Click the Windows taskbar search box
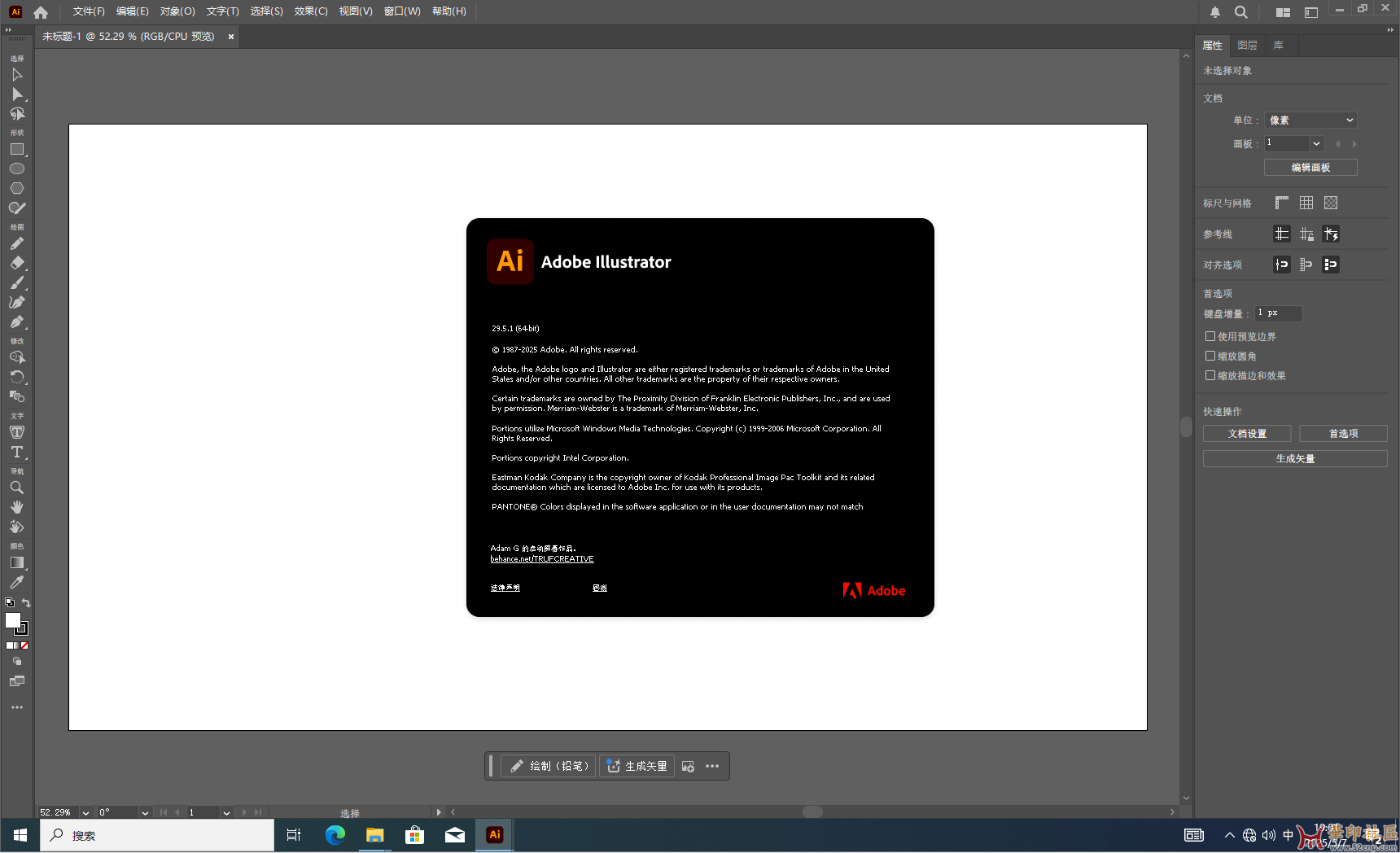The width and height of the screenshot is (1400, 853). [x=159, y=835]
